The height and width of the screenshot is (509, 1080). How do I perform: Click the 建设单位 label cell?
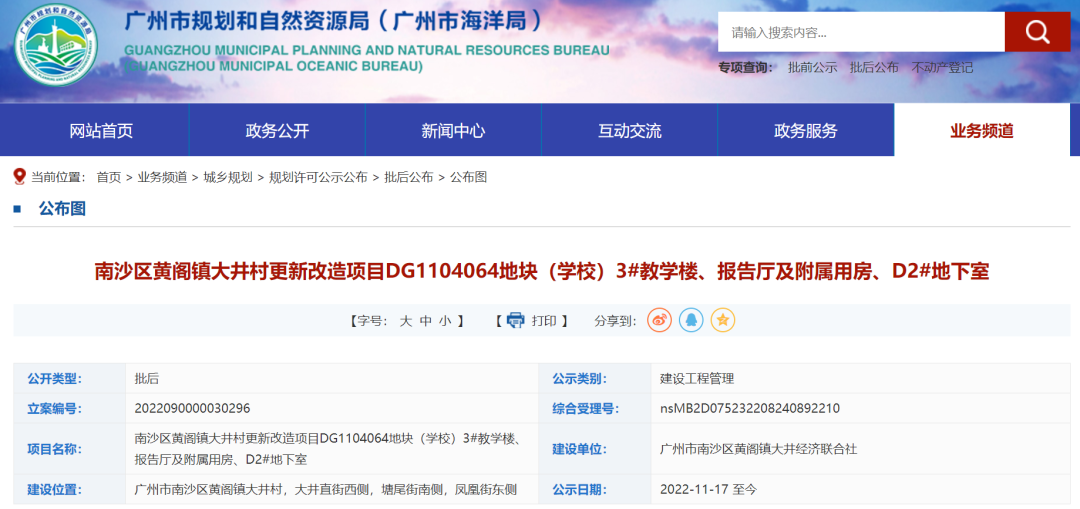(595, 449)
